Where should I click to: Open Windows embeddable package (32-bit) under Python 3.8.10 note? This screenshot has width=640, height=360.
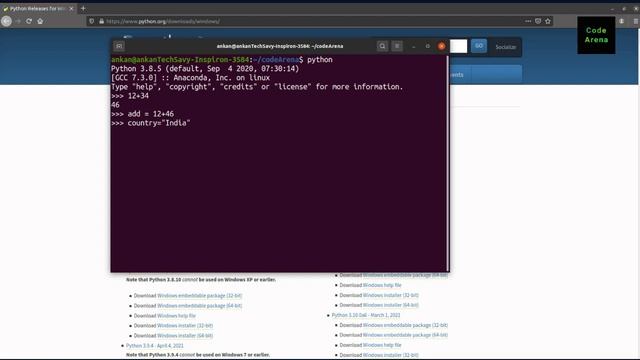[200, 296]
